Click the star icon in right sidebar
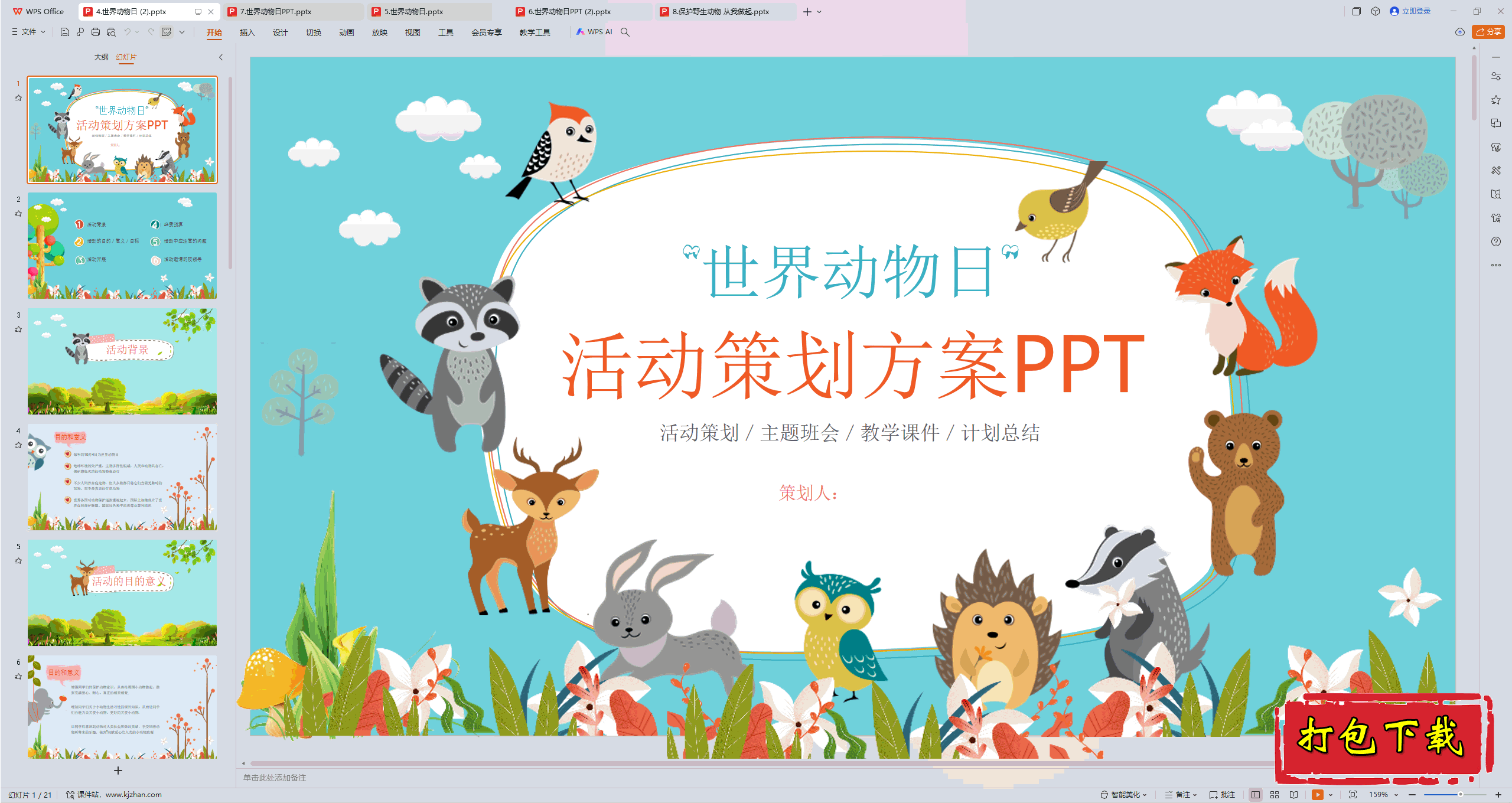The image size is (1512, 803). (1496, 100)
